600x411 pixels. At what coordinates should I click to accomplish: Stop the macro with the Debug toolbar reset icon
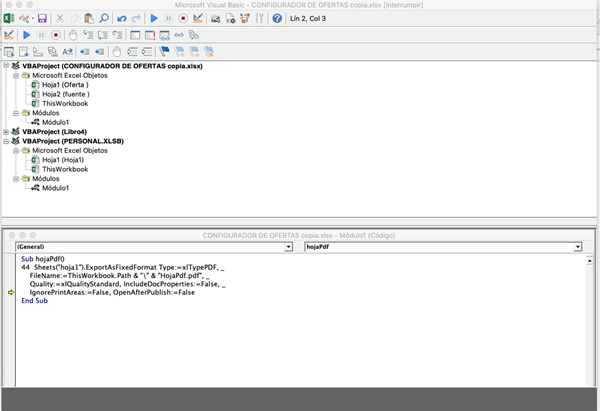pyautogui.click(x=56, y=35)
